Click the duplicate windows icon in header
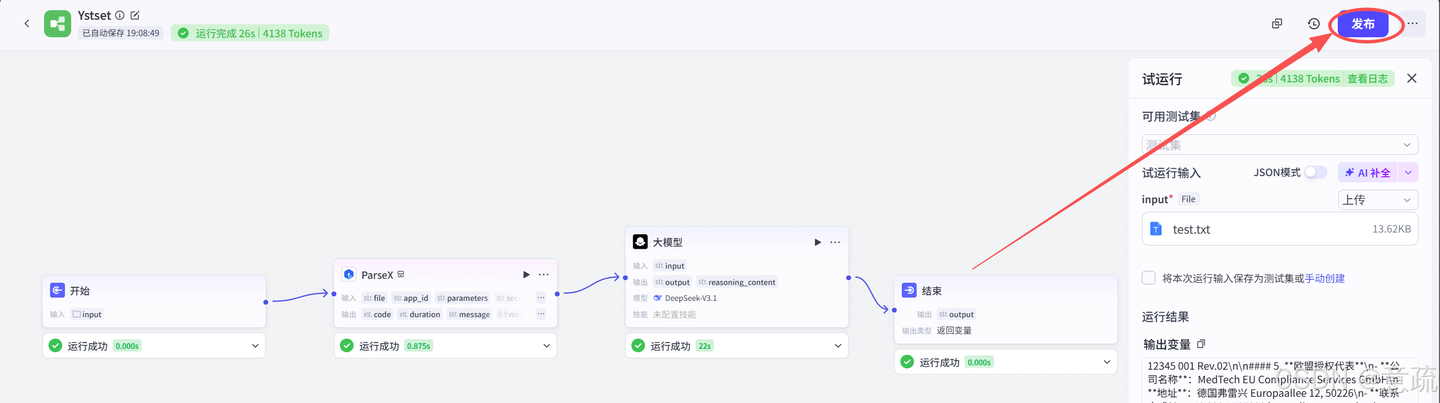 pos(1277,24)
